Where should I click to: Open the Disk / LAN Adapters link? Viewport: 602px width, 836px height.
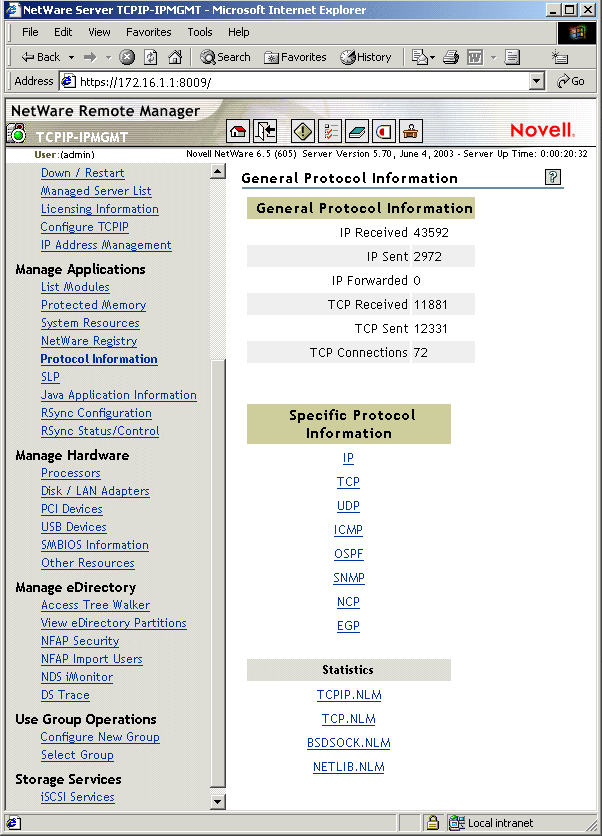95,491
